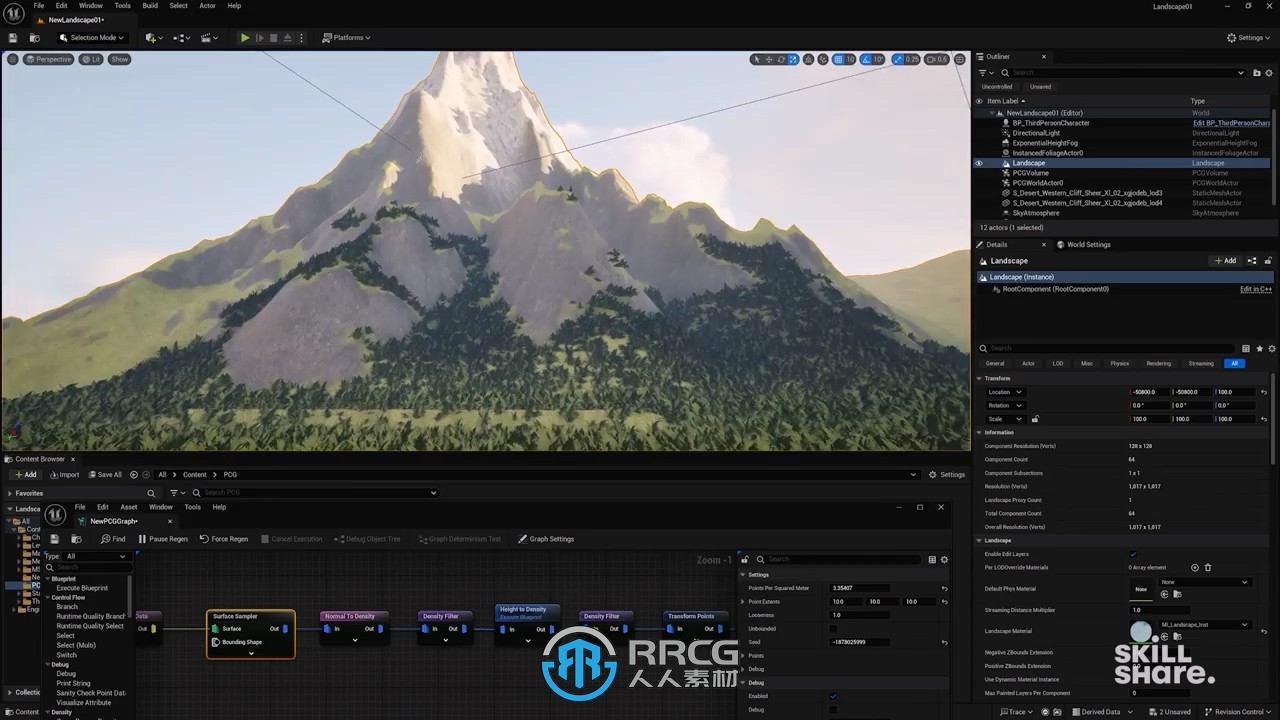Toggle scale snapping in viewport toolbar
The image size is (1280, 720).
pyautogui.click(x=898, y=59)
